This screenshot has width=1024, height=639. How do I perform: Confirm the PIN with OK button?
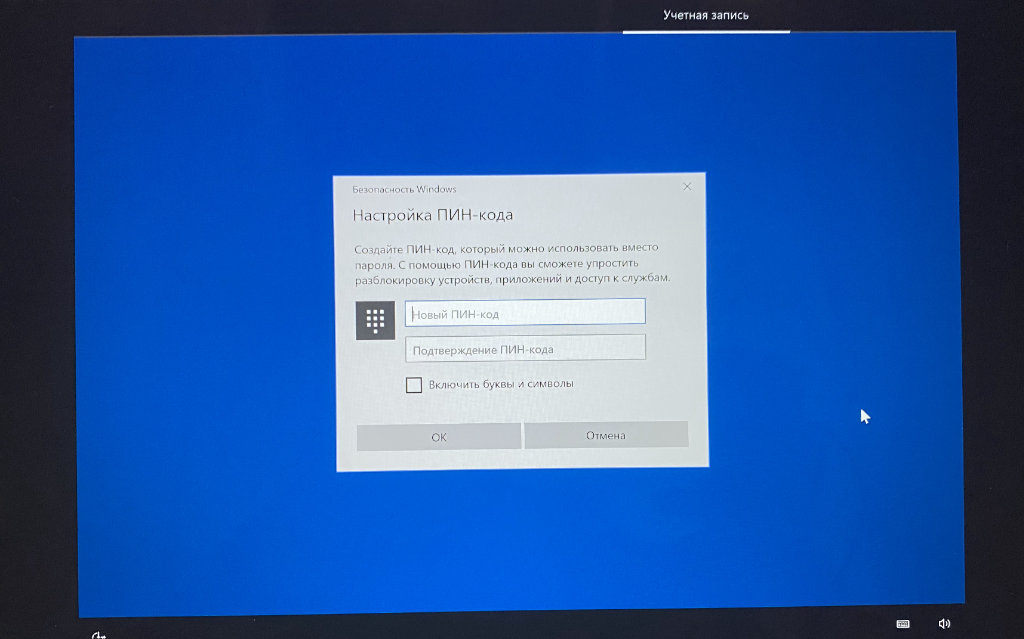coord(439,436)
